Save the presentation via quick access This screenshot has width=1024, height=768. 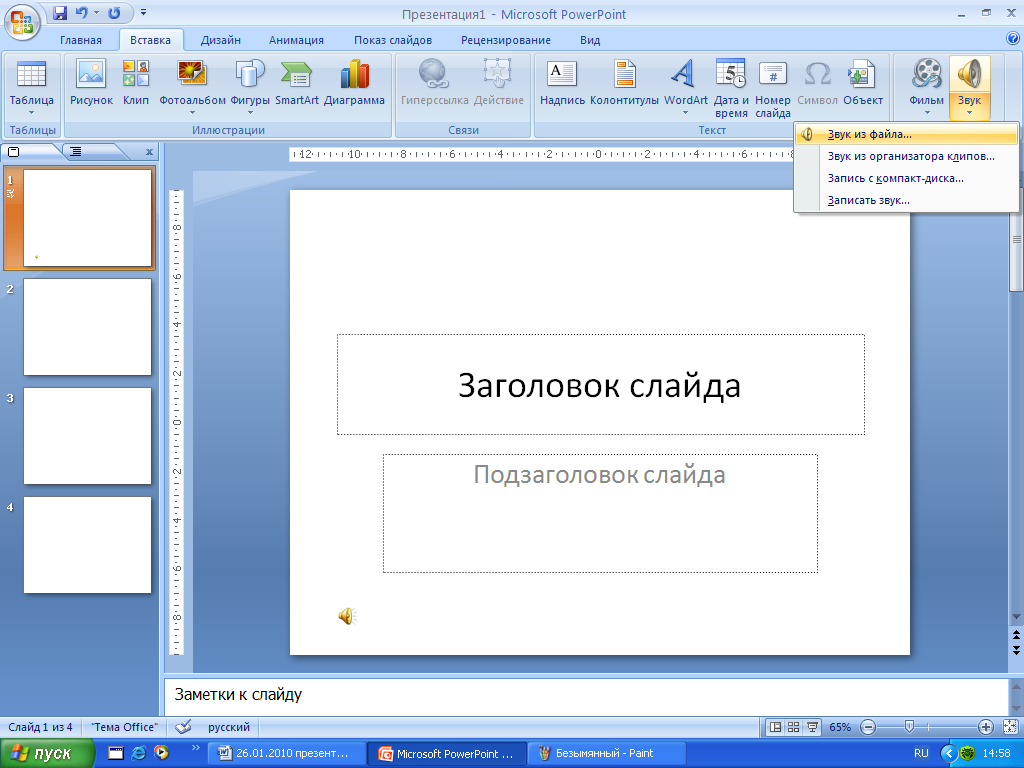click(60, 12)
